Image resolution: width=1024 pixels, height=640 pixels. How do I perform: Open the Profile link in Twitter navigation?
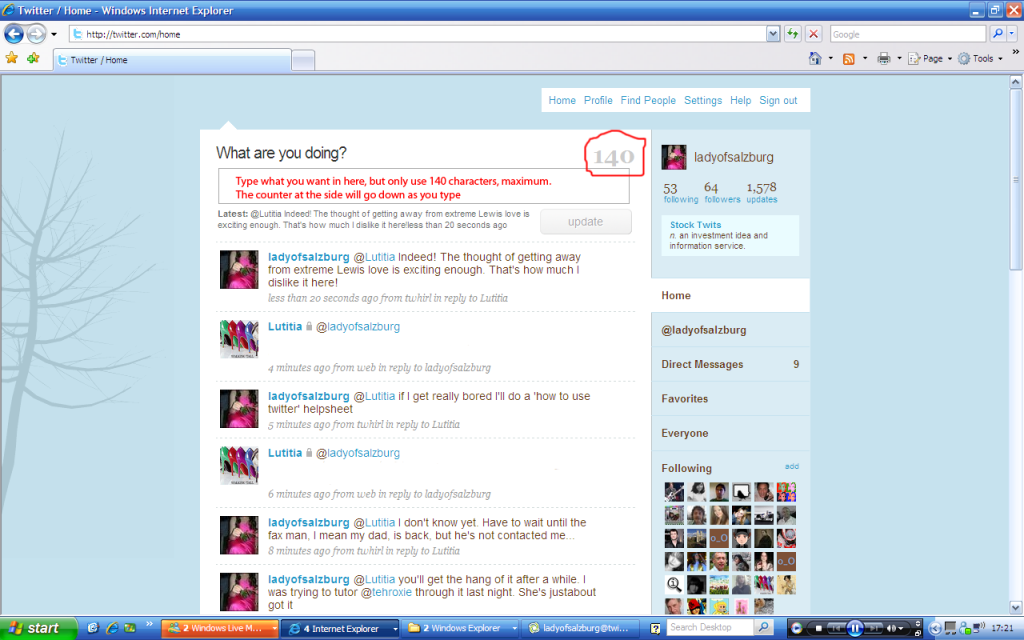(x=598, y=101)
